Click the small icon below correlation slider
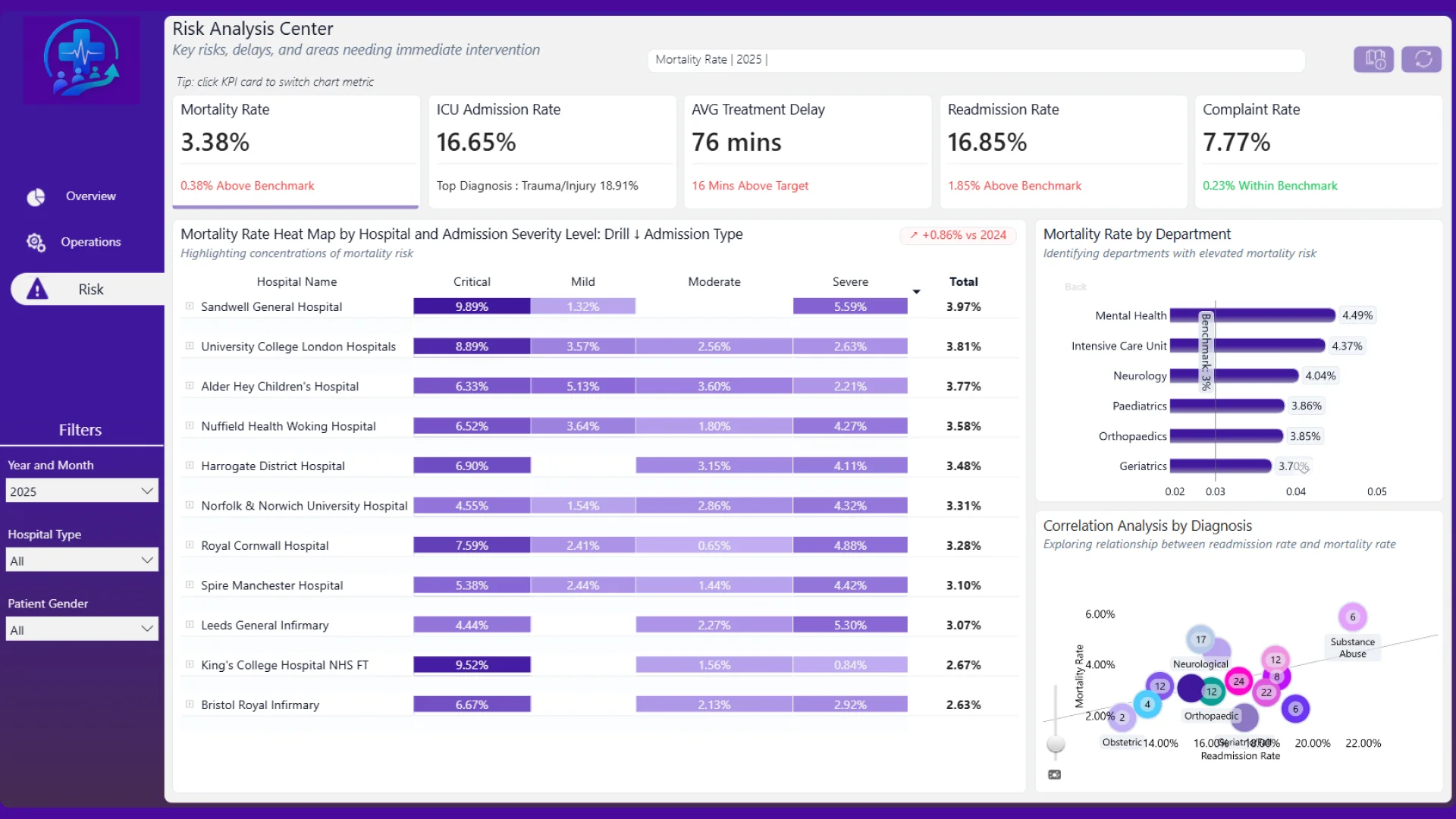1456x819 pixels. [x=1054, y=774]
